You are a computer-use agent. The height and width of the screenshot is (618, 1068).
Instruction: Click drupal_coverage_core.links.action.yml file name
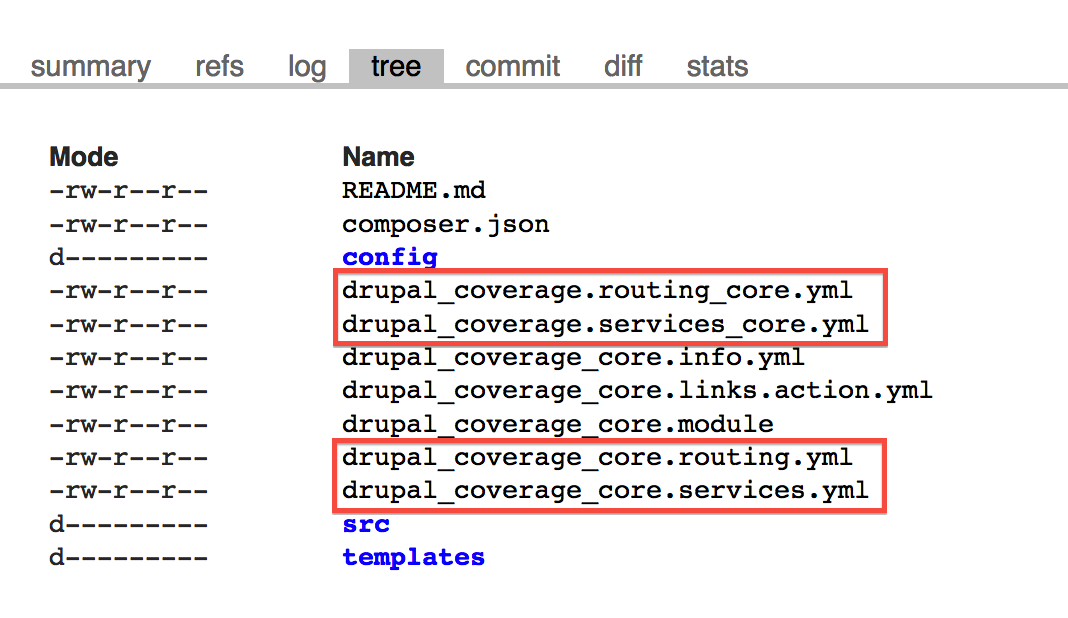pos(637,391)
